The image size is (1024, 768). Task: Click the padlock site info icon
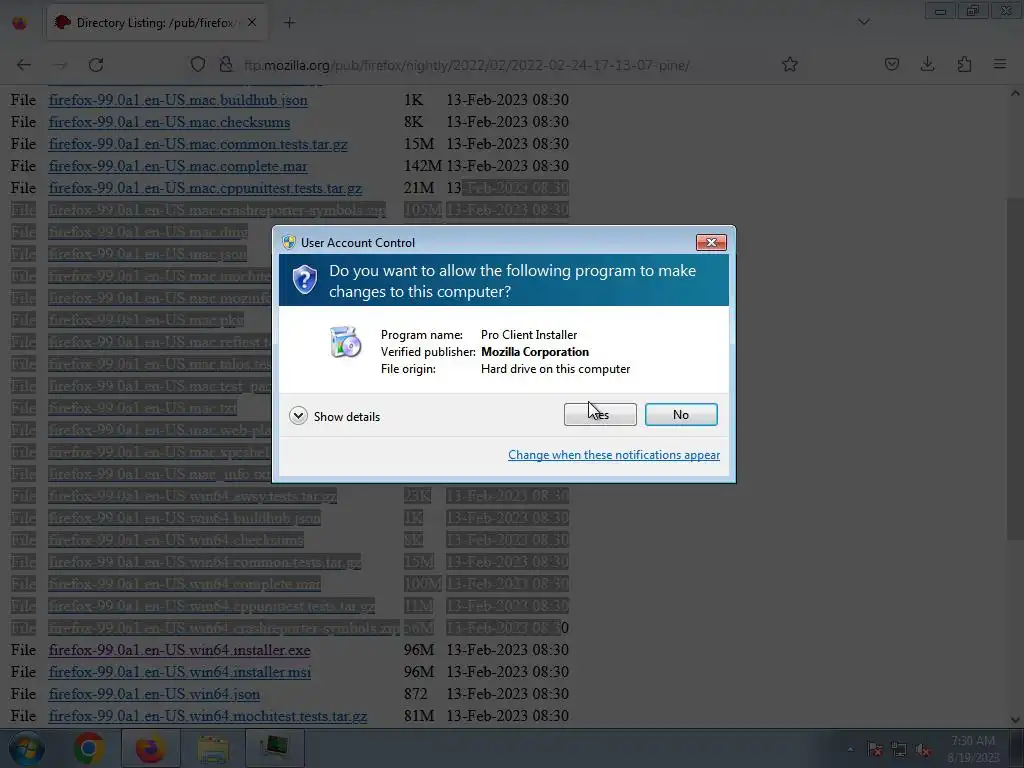click(226, 65)
